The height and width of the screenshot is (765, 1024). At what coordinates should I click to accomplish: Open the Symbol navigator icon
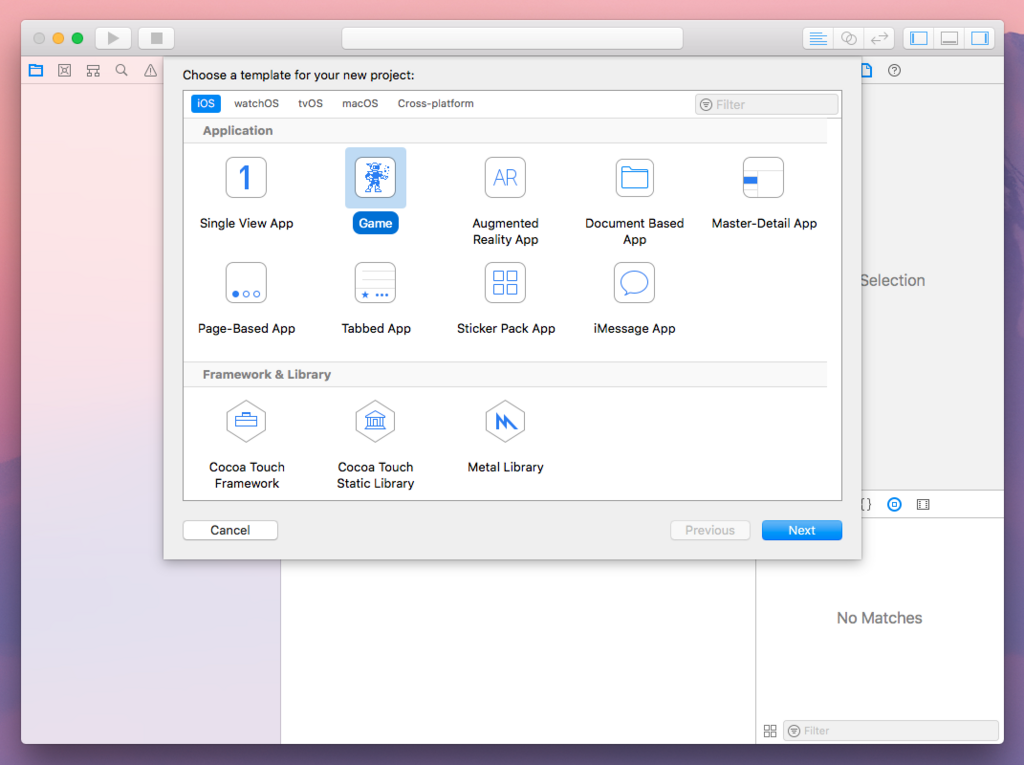pyautogui.click(x=93, y=71)
